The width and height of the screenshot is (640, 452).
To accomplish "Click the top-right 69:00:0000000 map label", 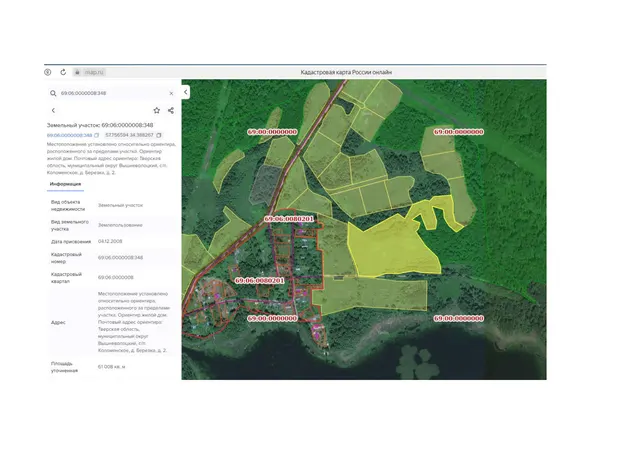I will [x=459, y=132].
